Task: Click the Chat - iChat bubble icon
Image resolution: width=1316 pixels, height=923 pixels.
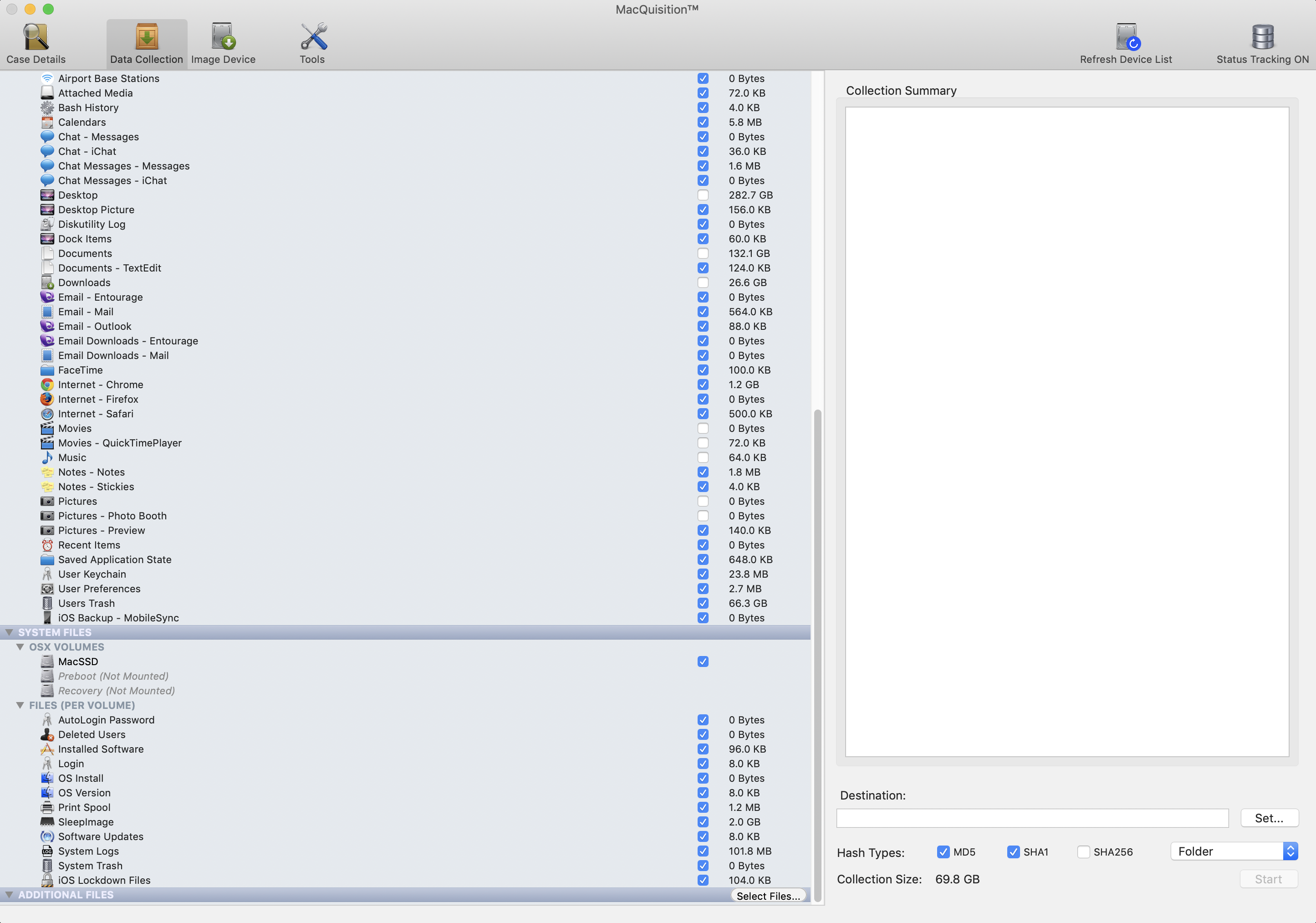Action: coord(47,151)
